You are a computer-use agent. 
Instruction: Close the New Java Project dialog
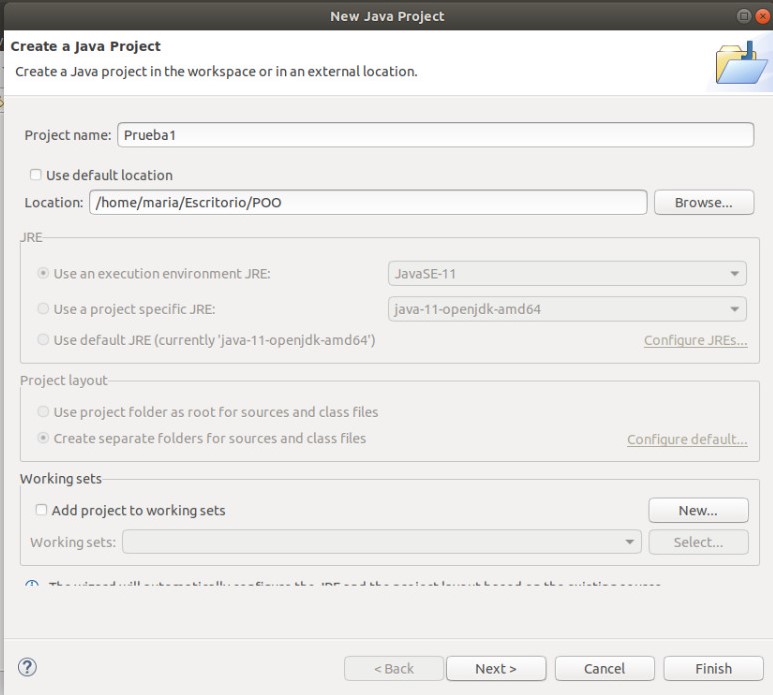(x=761, y=16)
